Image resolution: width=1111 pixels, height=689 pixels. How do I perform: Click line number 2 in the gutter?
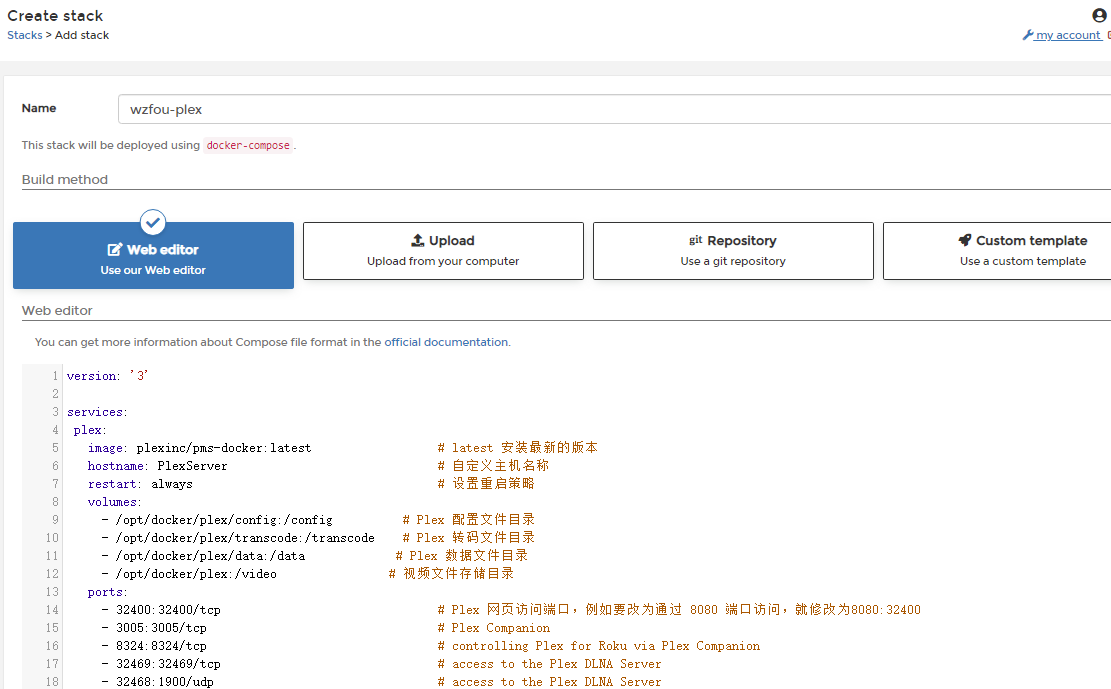tap(55, 393)
